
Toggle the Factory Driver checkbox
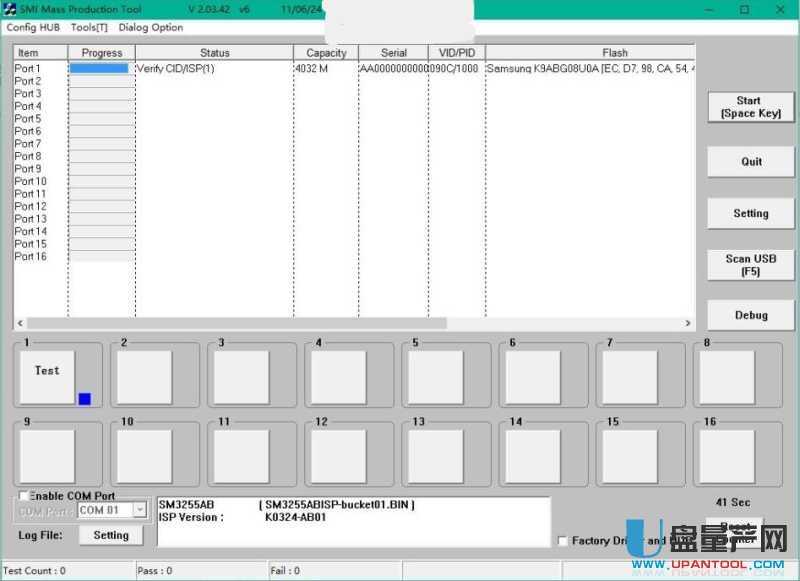[x=562, y=541]
